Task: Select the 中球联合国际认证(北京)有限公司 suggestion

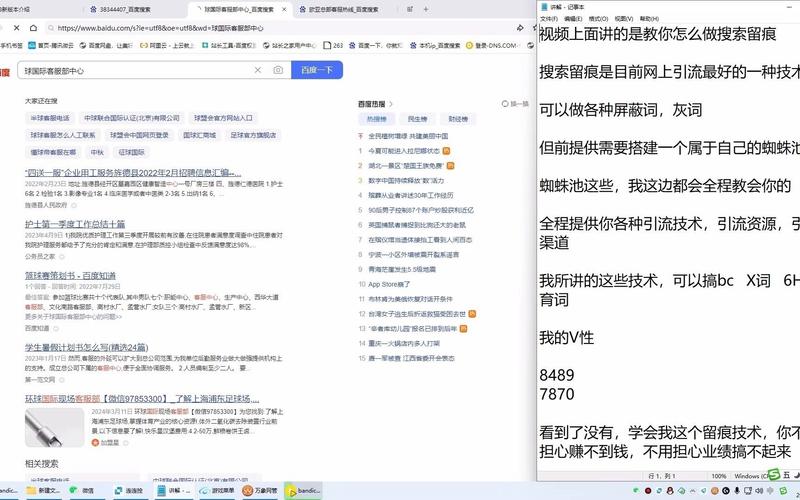Action: pyautogui.click(x=132, y=118)
